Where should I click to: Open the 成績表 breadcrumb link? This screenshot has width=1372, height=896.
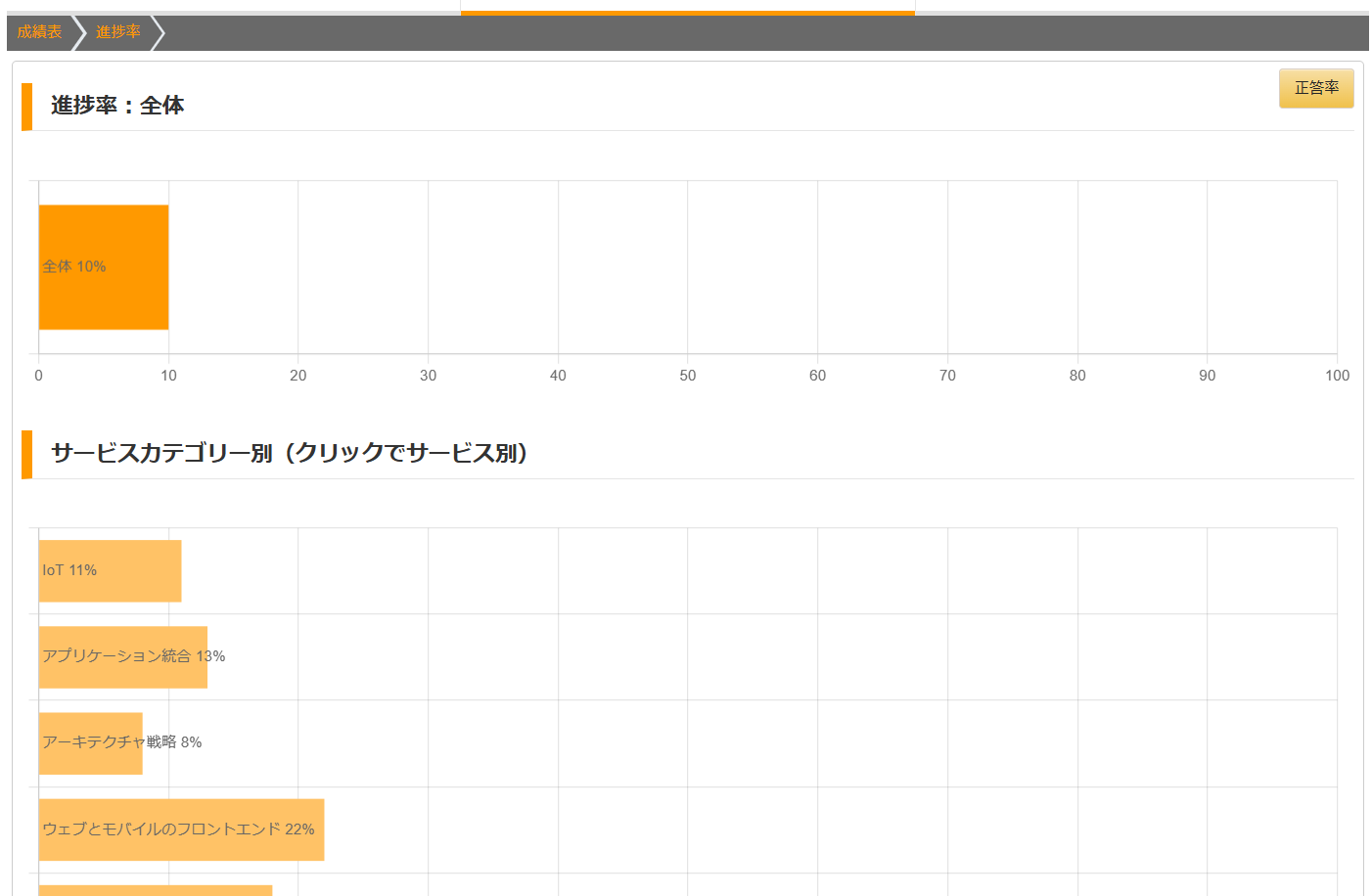pos(39,32)
